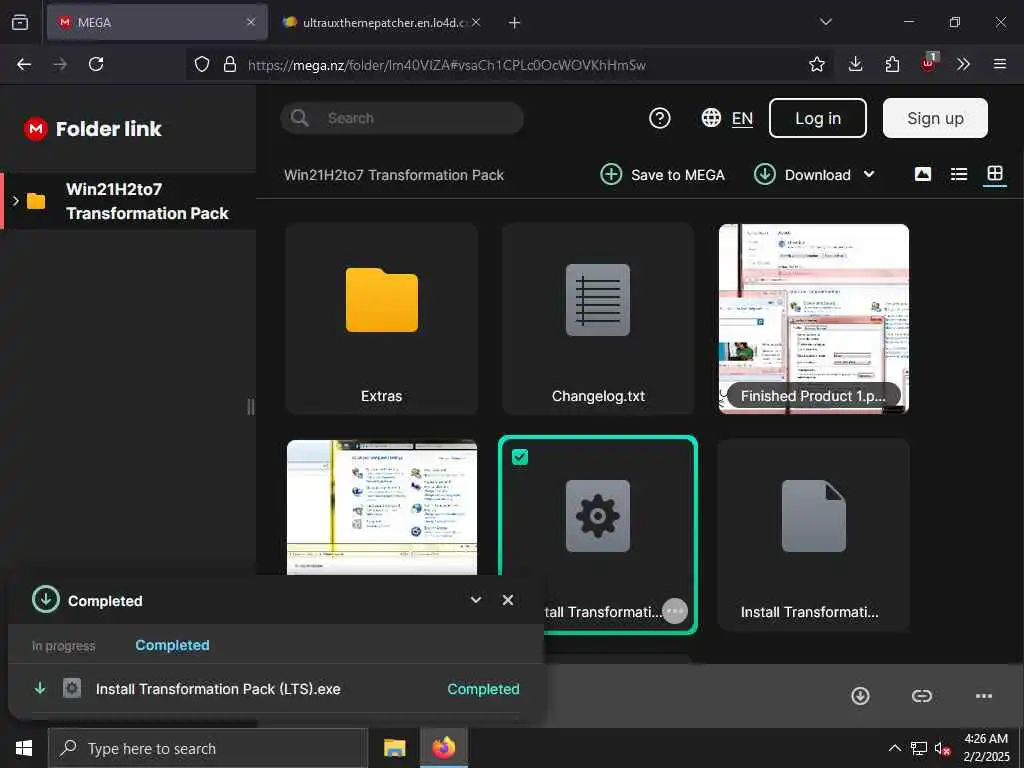Screen dimensions: 1024x768
Task: Open the list all tabs dropdown
Action: click(825, 22)
